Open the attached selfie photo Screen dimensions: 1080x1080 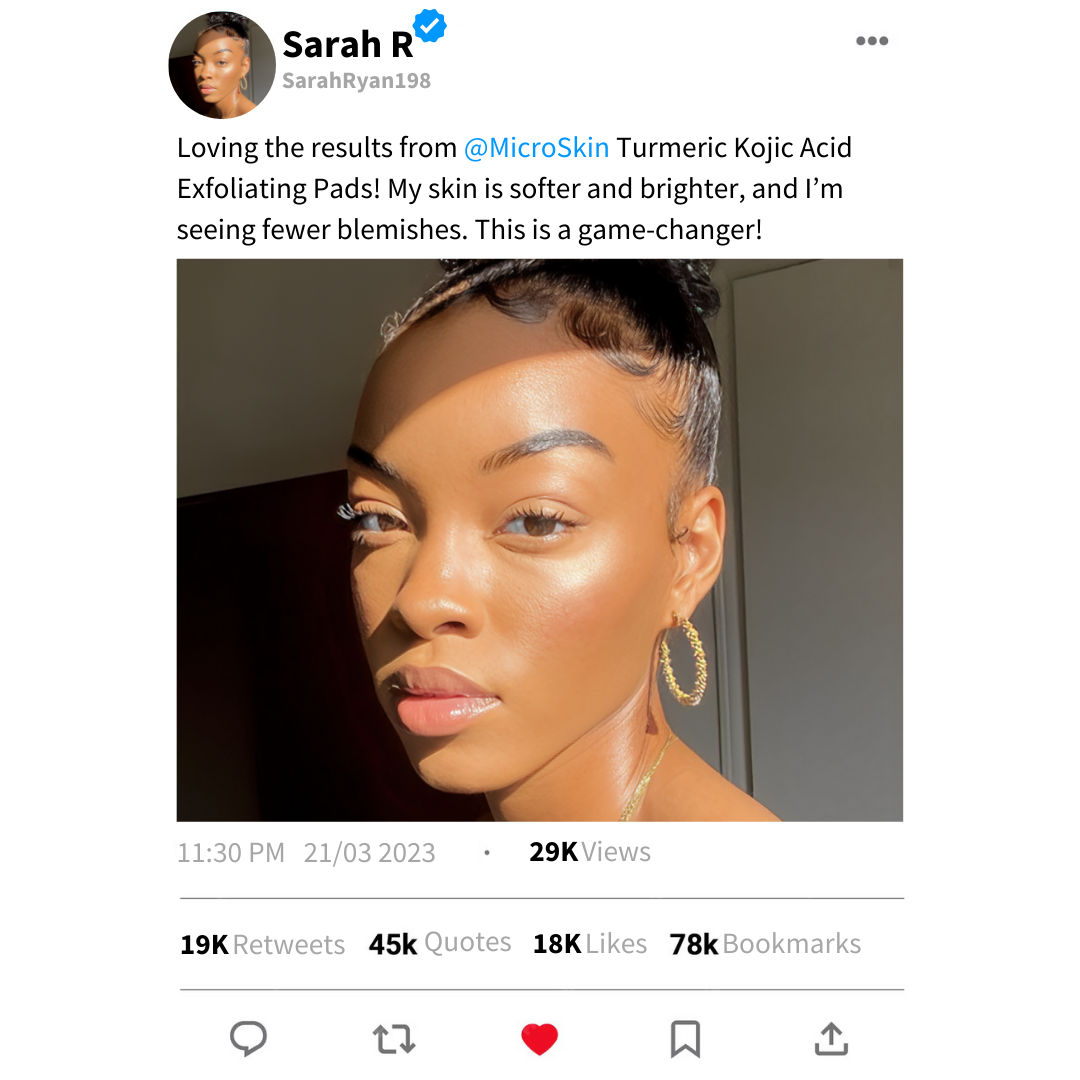[539, 540]
